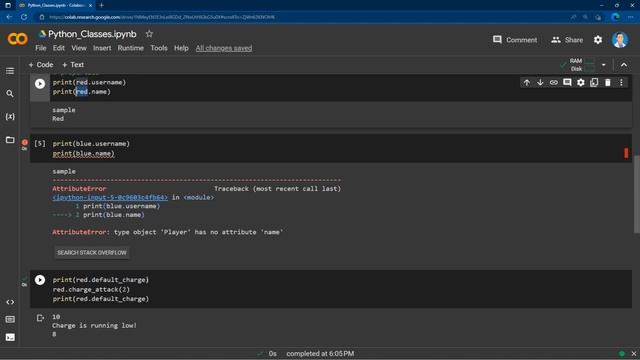Click the AttributeError message text
This screenshot has width=640, height=360.
[x=168, y=232]
